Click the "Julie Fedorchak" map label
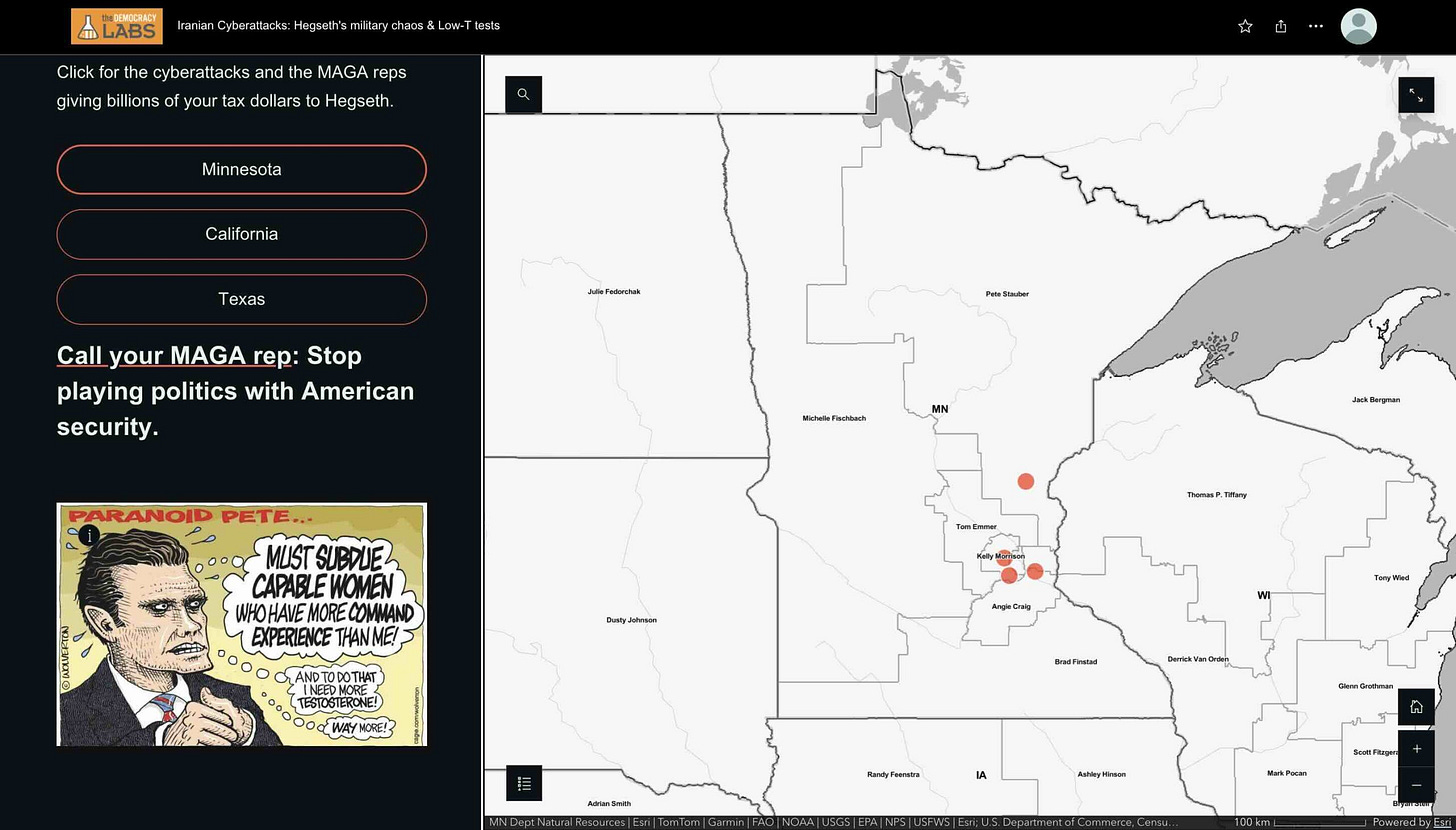 pyautogui.click(x=614, y=292)
